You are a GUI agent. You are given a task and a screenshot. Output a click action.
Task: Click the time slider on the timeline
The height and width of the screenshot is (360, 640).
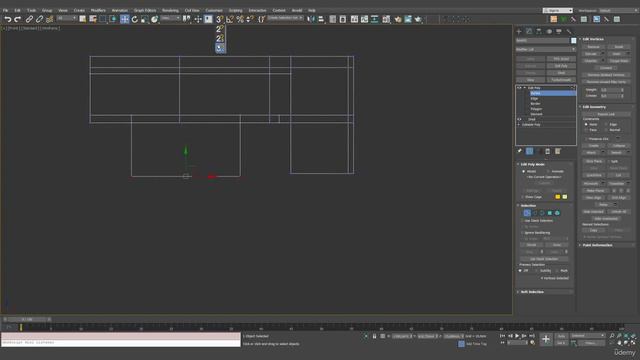tap(27, 319)
